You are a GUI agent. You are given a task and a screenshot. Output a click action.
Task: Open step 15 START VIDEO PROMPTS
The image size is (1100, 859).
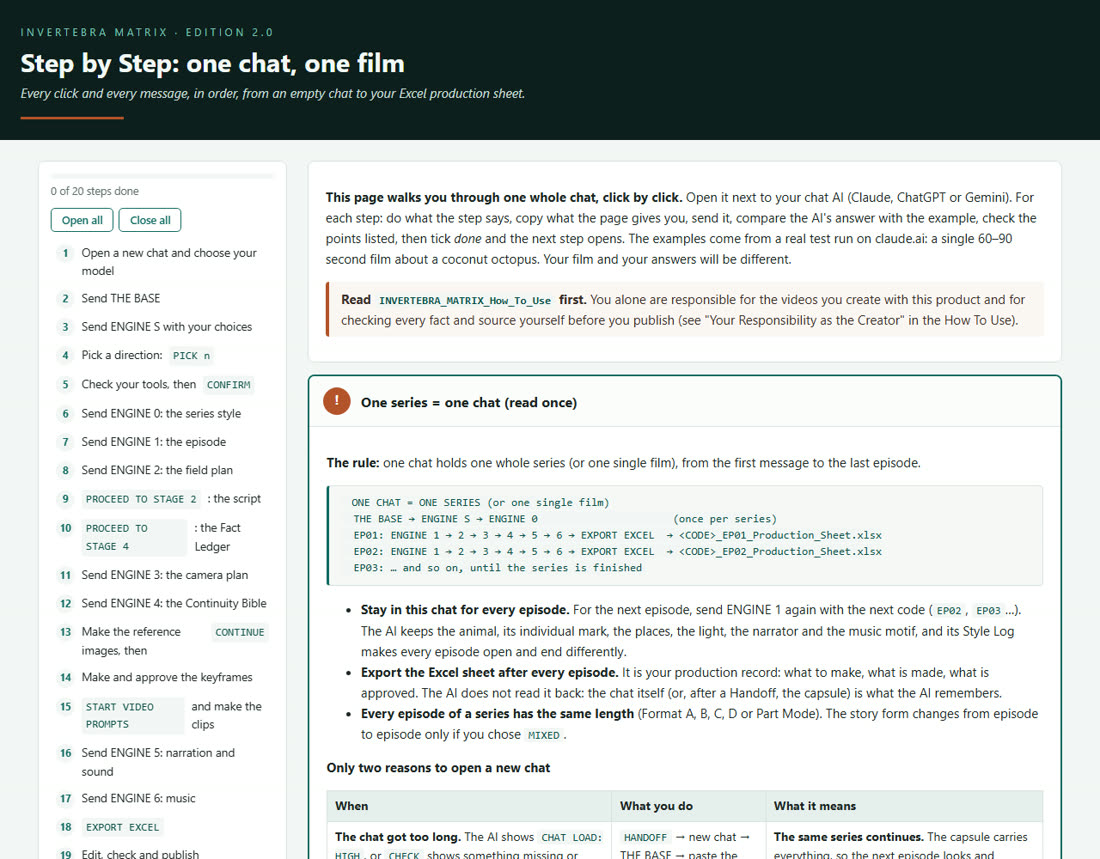tap(163, 715)
